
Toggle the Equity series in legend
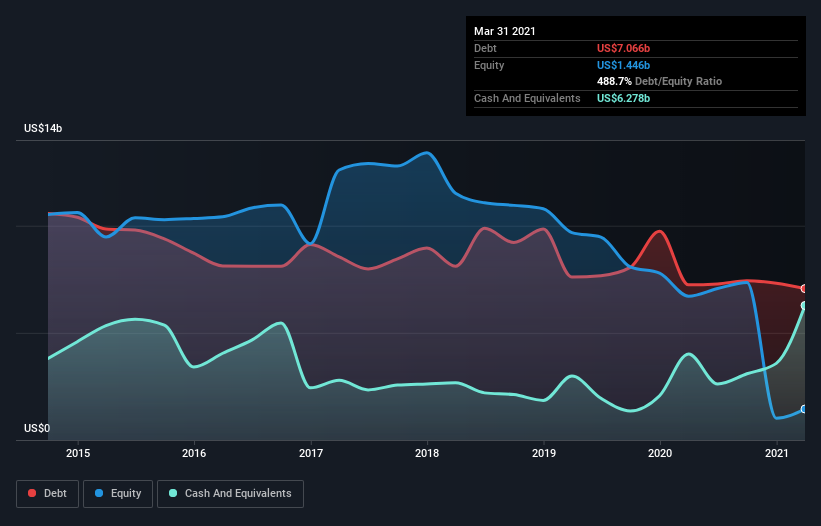(119, 493)
